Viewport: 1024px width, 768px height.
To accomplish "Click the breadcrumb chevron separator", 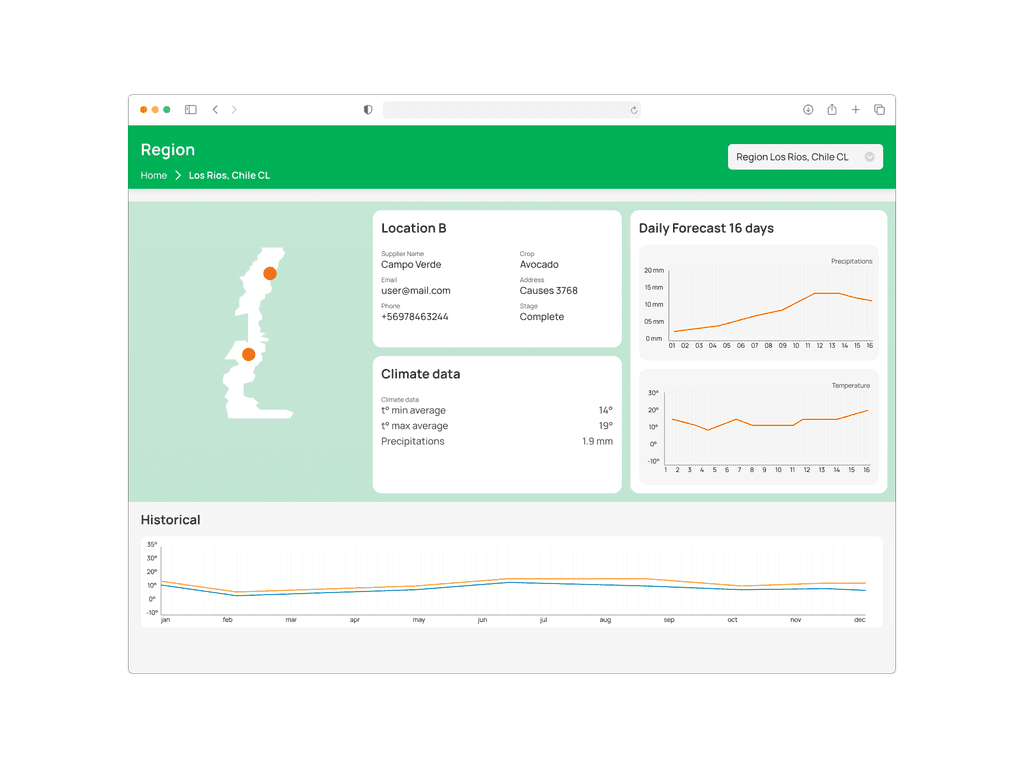I will [x=178, y=175].
